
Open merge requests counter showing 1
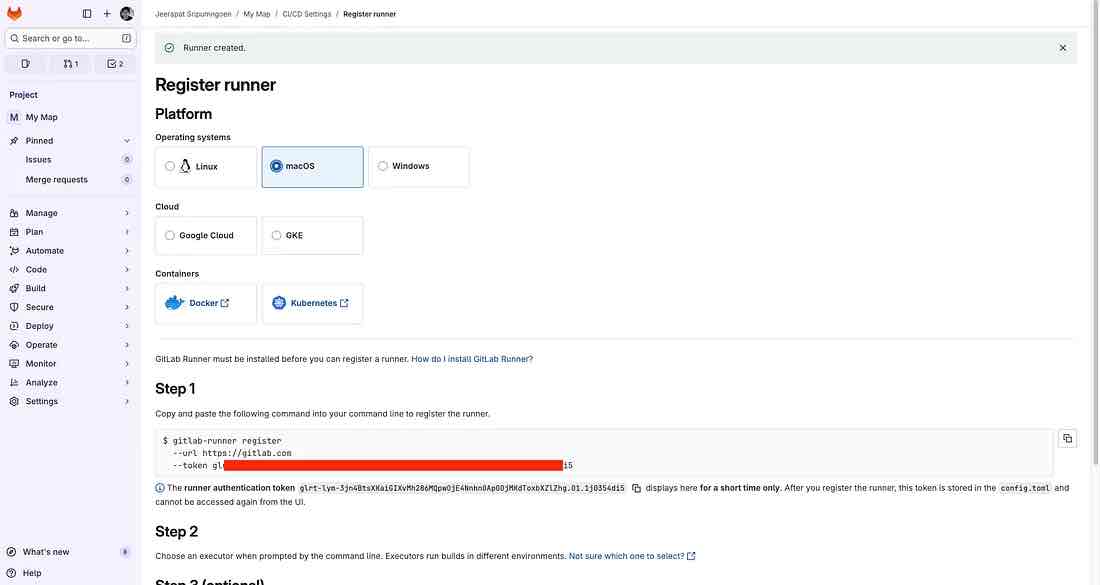(71, 64)
